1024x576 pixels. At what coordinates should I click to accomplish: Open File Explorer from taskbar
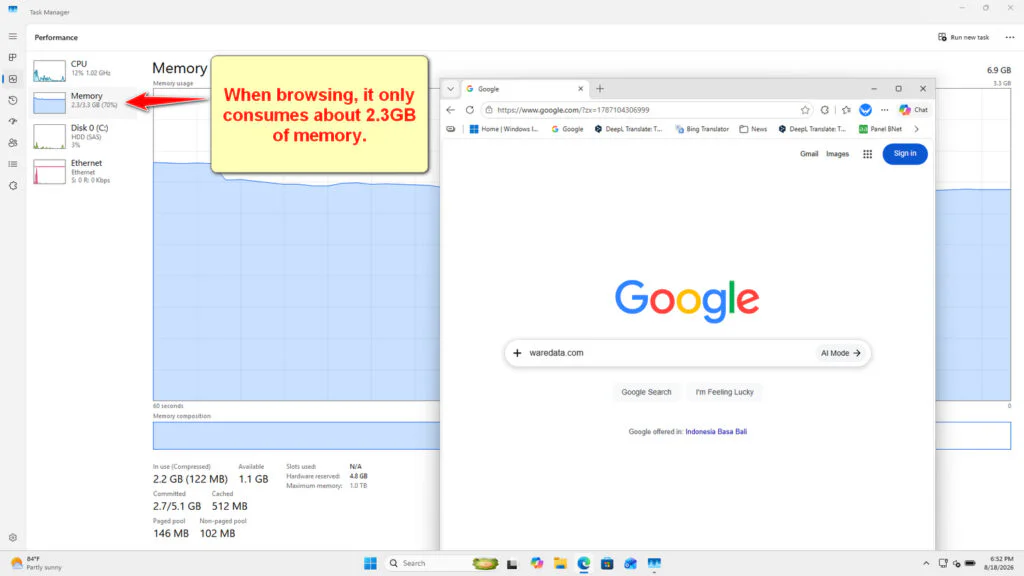click(x=560, y=563)
